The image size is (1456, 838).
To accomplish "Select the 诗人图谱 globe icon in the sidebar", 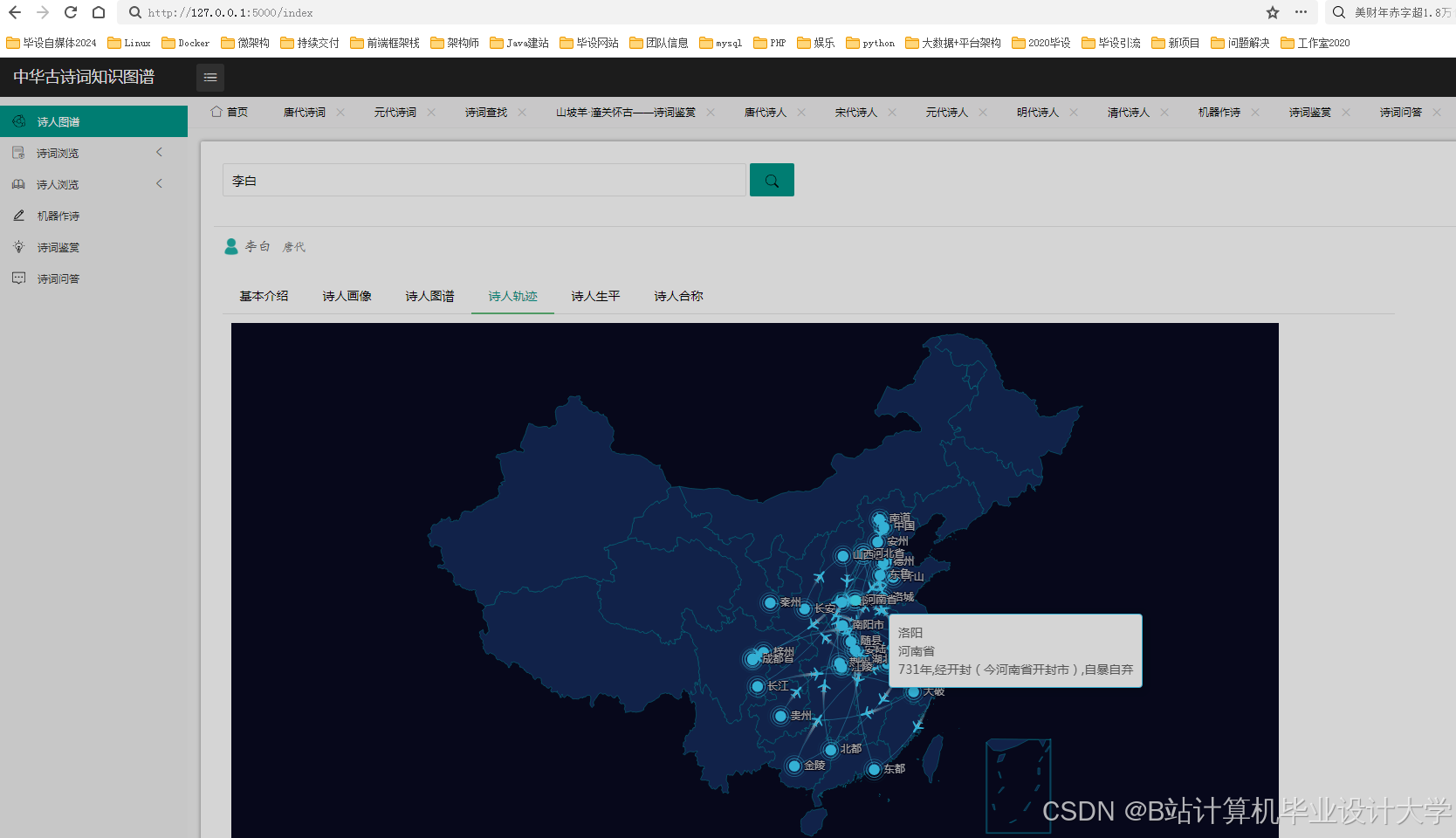I will pyautogui.click(x=18, y=121).
